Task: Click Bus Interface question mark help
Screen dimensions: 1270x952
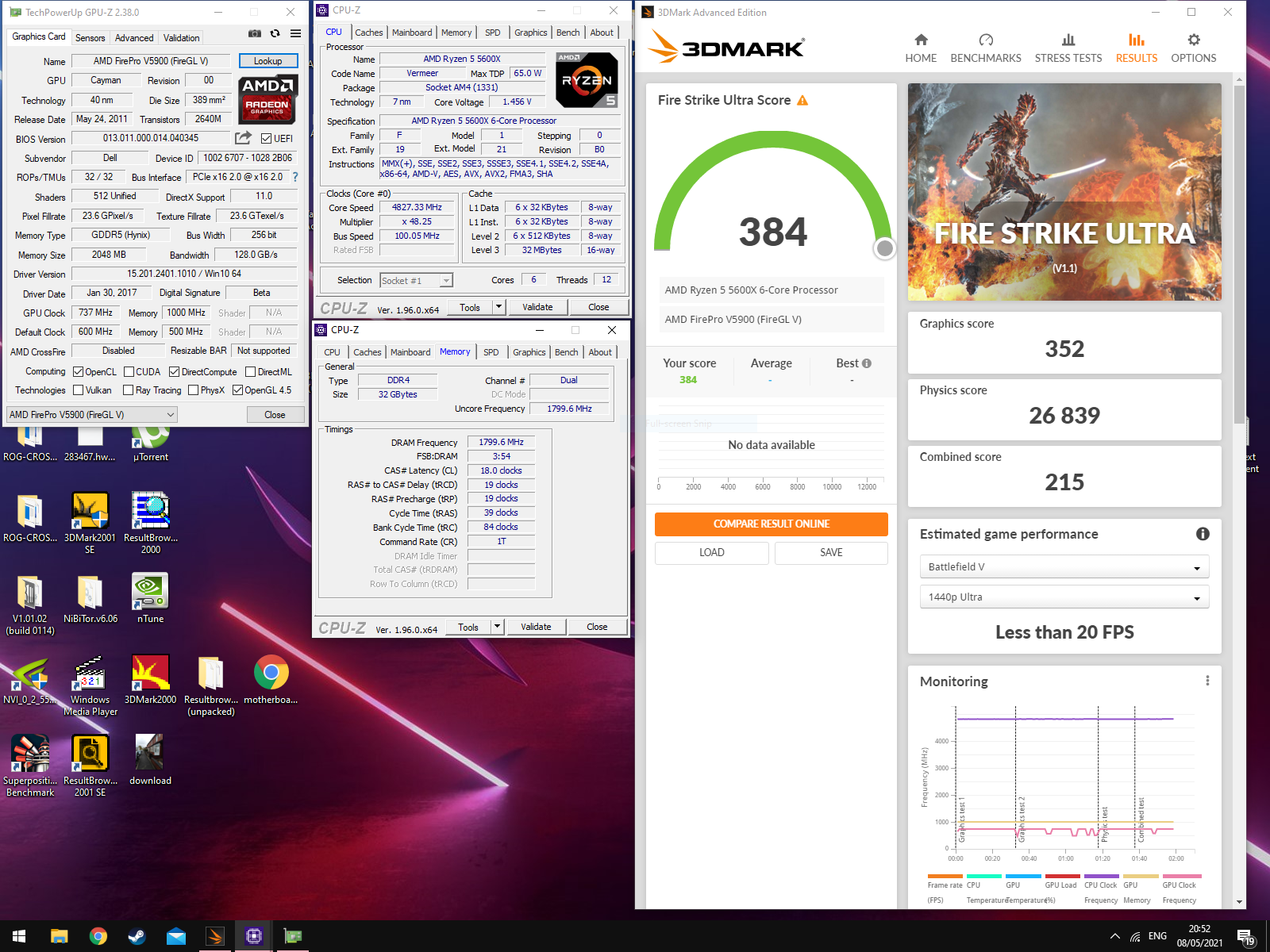Action: click(295, 177)
